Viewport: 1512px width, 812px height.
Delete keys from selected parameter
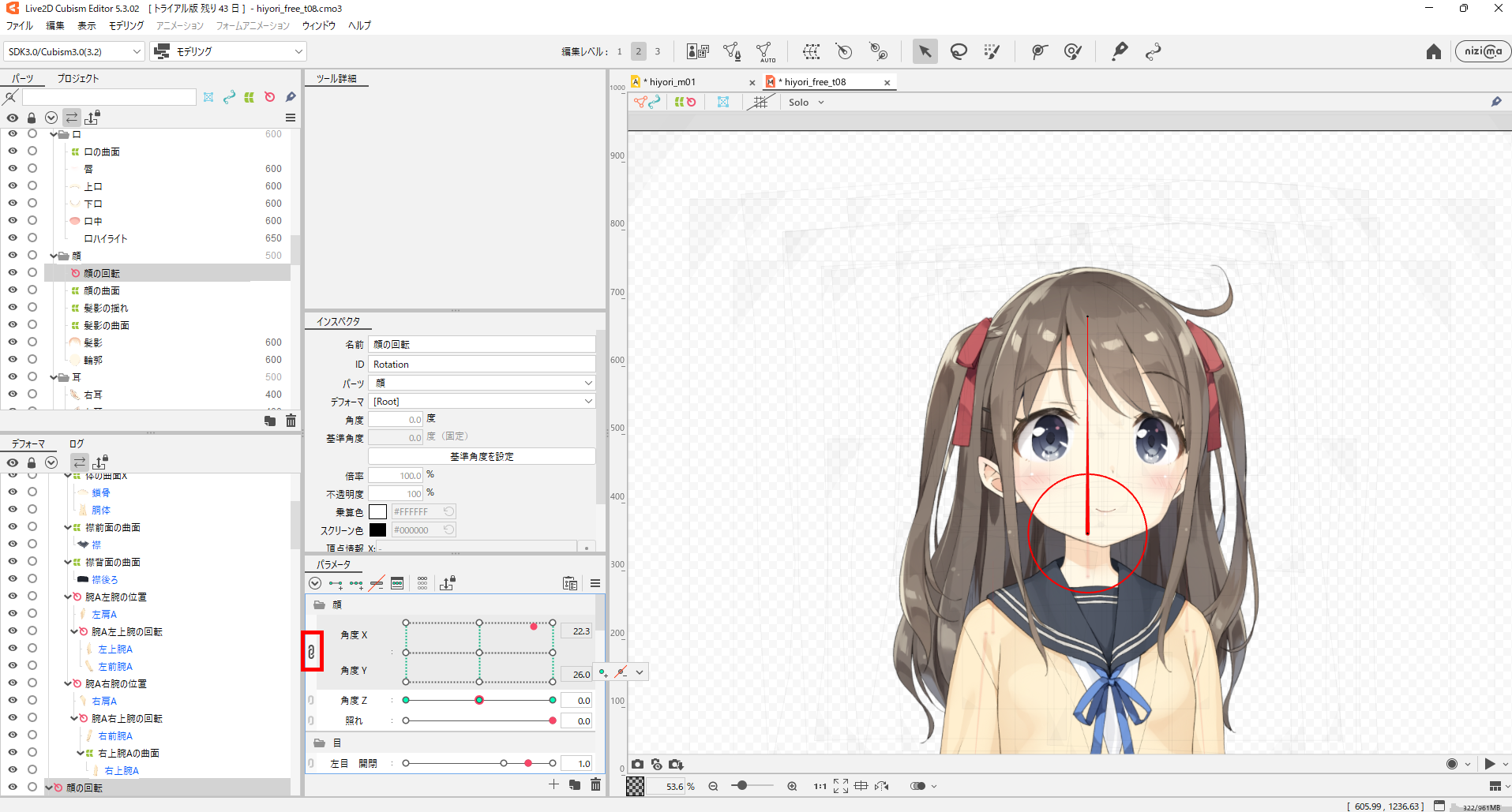pyautogui.click(x=377, y=584)
